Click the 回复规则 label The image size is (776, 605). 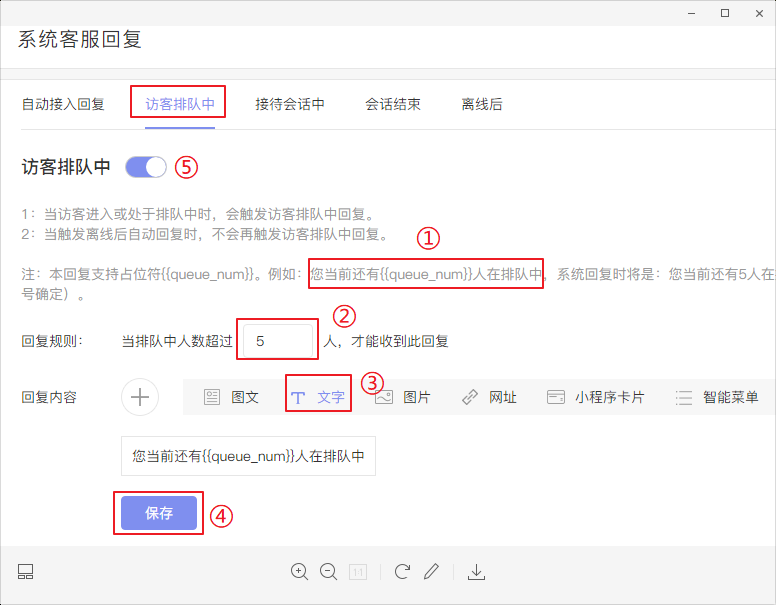click(x=52, y=341)
